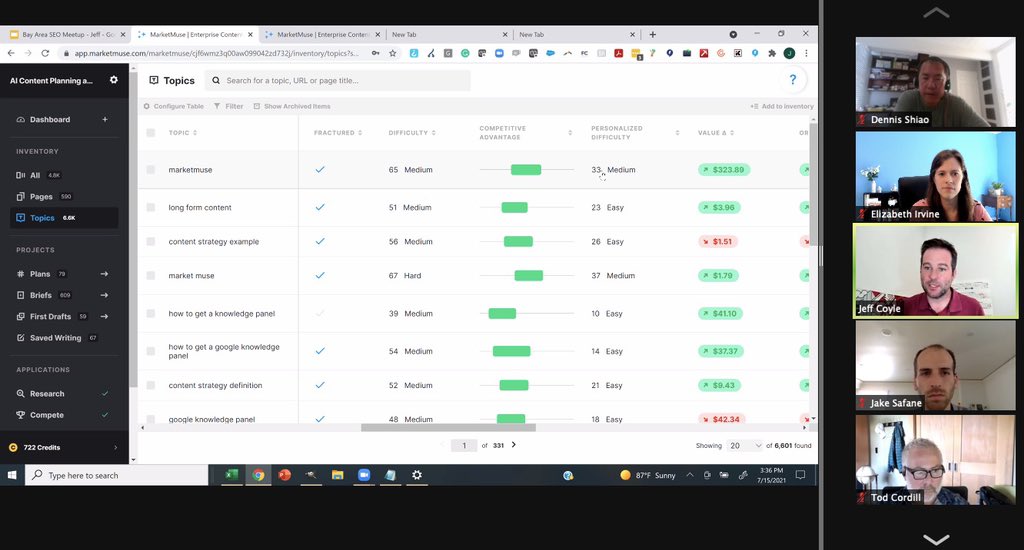Image resolution: width=1024 pixels, height=550 pixels.
Task: Open the Showing 20 rows dropdown
Action: (x=745, y=445)
